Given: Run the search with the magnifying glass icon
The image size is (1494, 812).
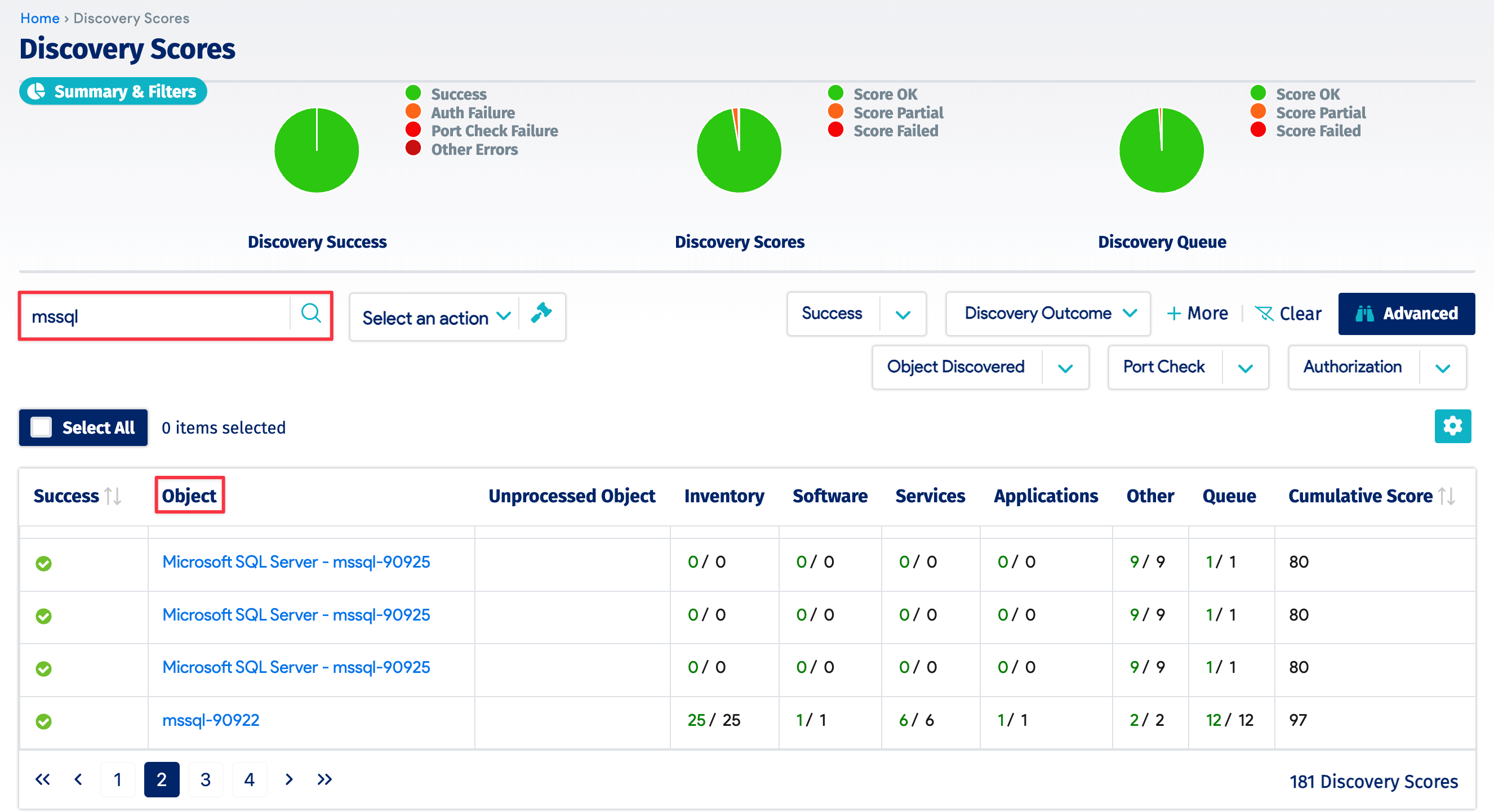Looking at the screenshot, I should pos(311,314).
